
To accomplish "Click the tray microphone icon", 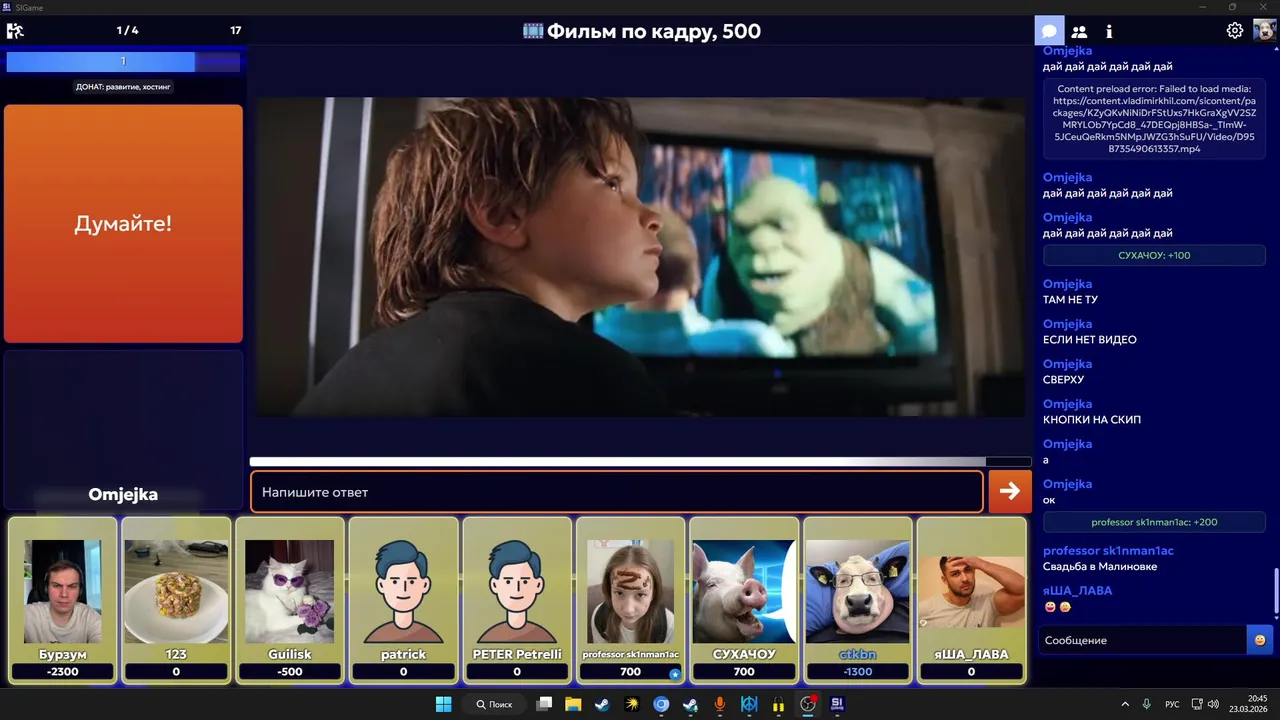I will (x=1147, y=704).
